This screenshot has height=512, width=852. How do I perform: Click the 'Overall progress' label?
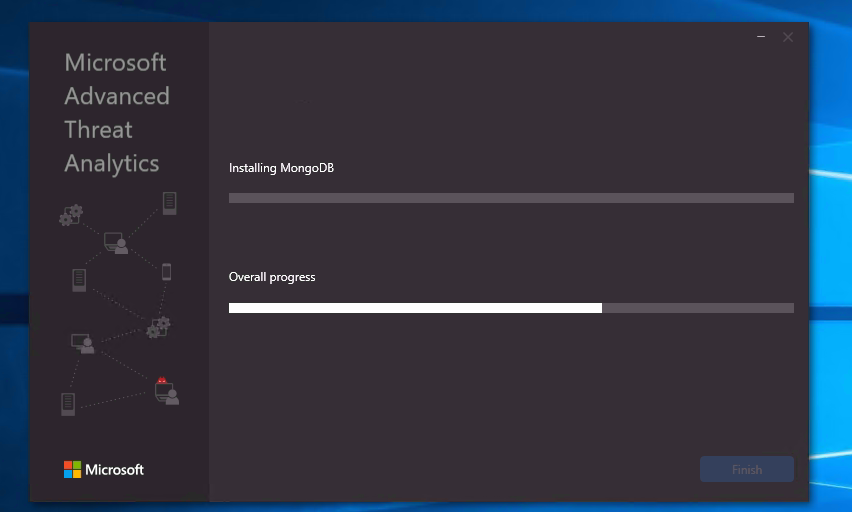click(272, 277)
